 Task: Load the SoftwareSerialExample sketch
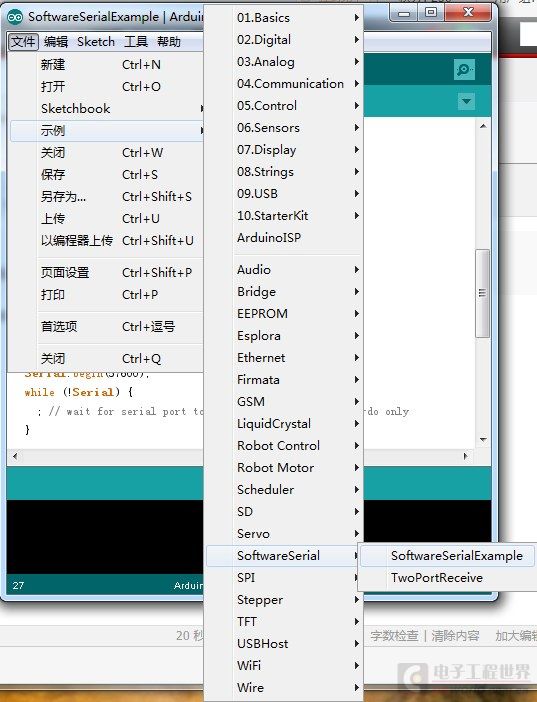coord(448,556)
